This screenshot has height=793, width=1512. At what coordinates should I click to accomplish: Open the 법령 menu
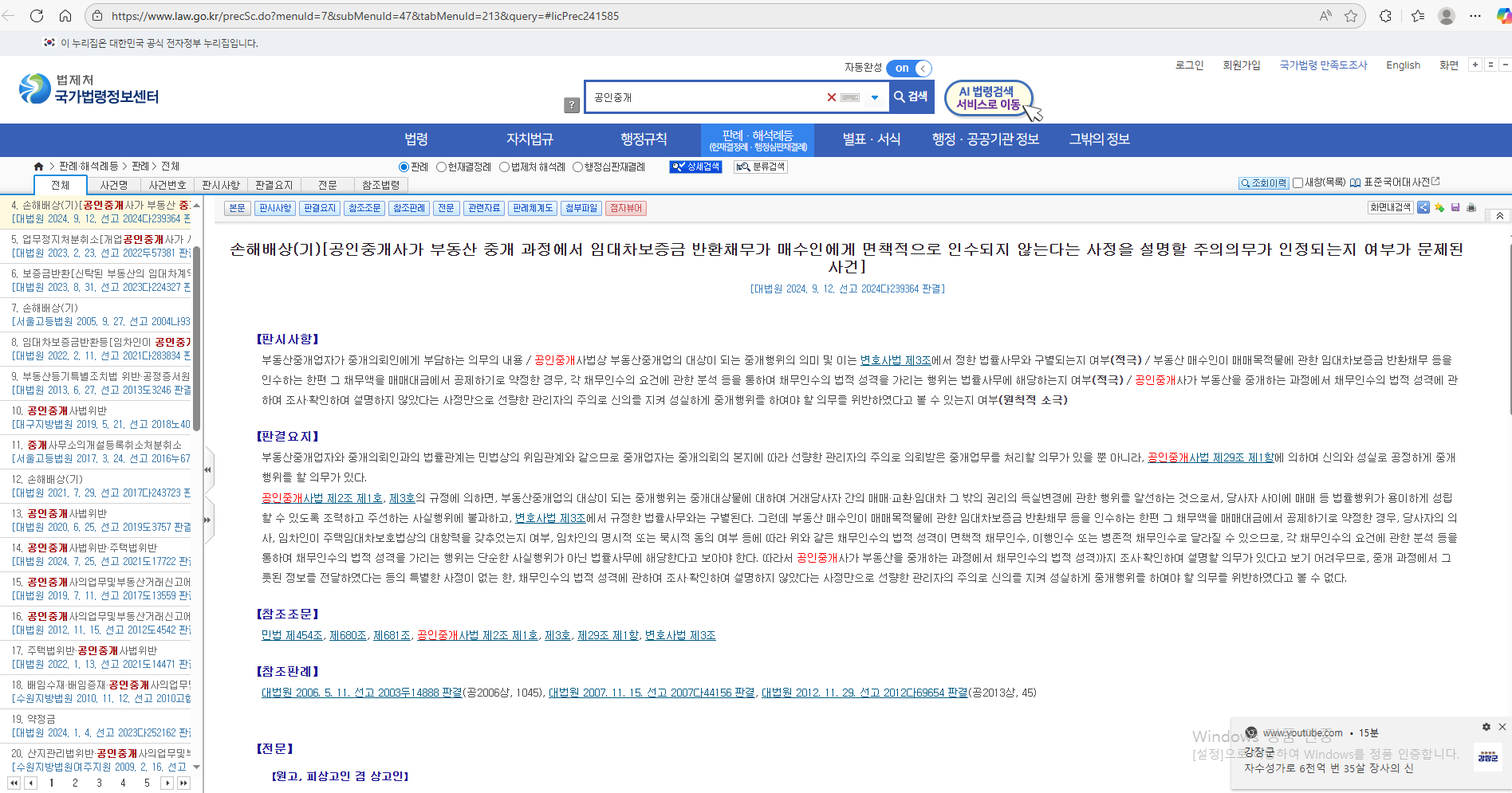(416, 139)
